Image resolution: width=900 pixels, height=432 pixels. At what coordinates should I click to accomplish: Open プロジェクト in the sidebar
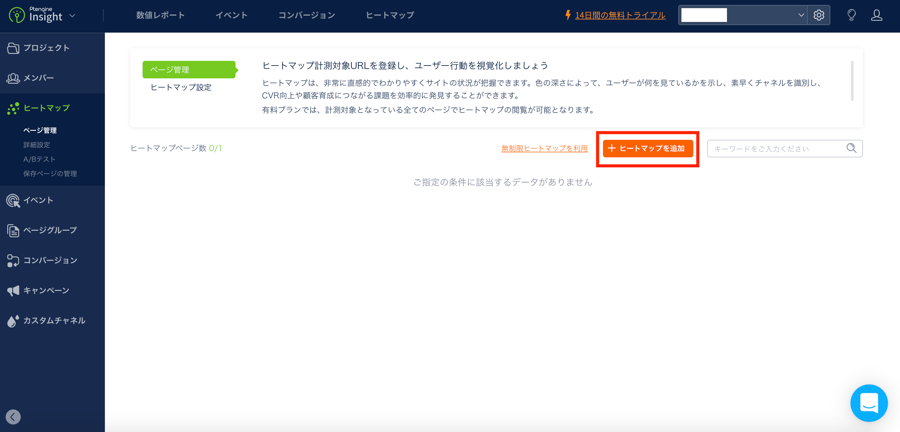(x=45, y=48)
